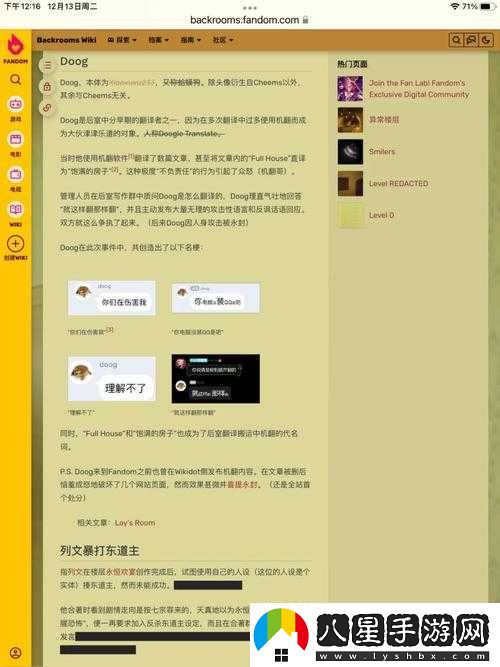Click the 'Doog' article heading
Image resolution: width=500 pixels, height=667 pixels.
coord(74,62)
